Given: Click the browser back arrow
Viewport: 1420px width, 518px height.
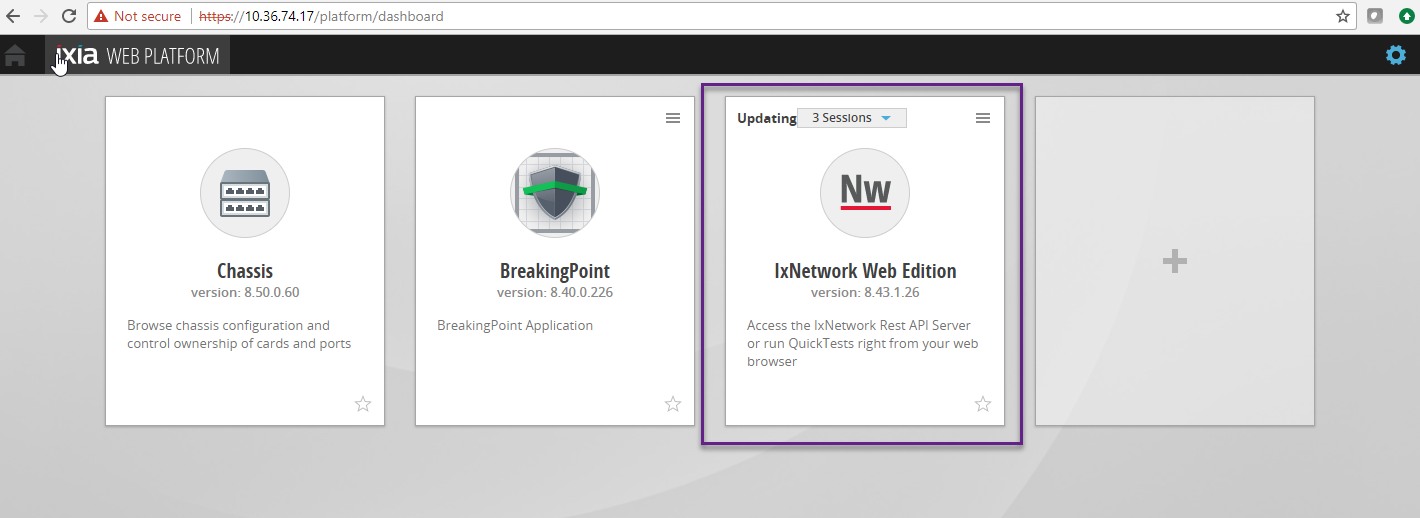Looking at the screenshot, I should (14, 16).
